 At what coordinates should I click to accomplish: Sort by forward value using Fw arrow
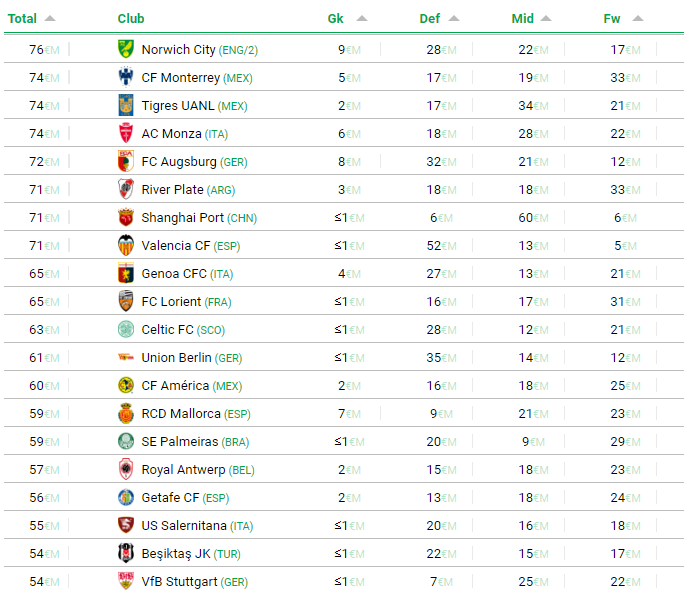638,18
